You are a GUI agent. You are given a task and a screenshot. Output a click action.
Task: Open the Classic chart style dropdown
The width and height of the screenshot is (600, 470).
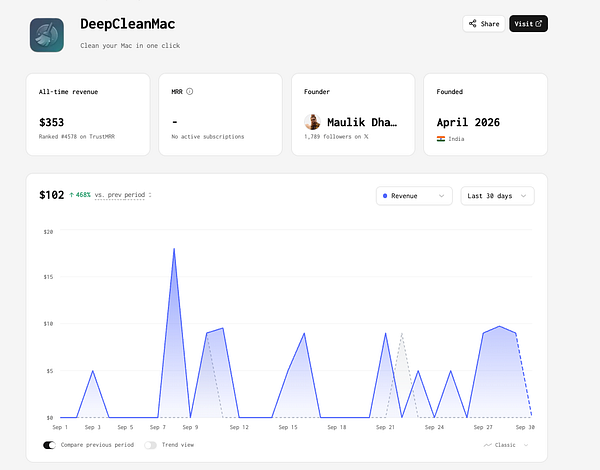pyautogui.click(x=506, y=445)
